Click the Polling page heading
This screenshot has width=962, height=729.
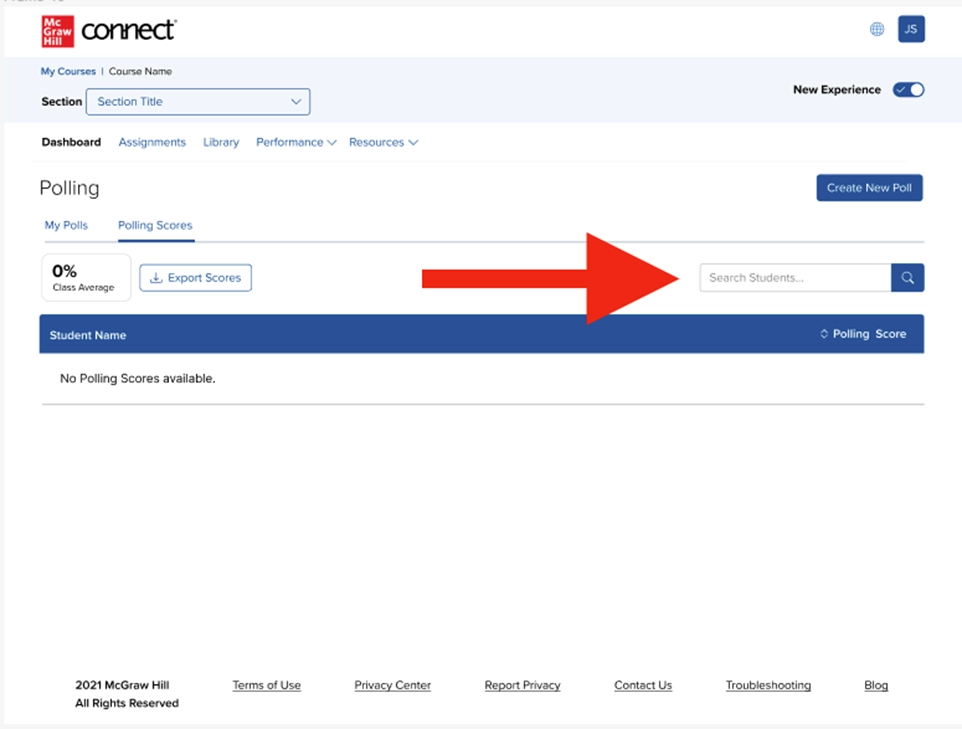pos(69,188)
